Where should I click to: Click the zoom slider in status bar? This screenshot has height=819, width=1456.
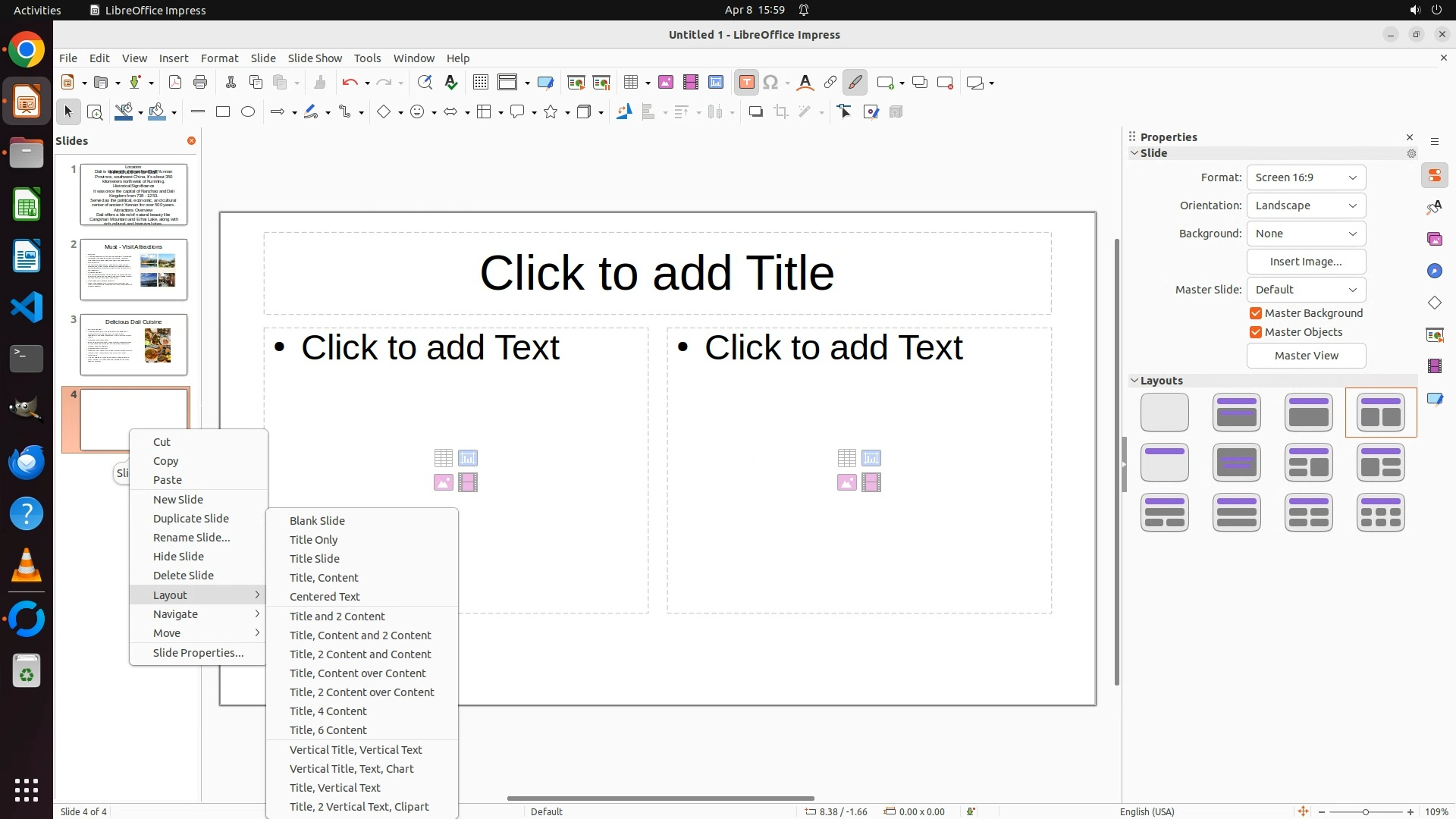[x=1365, y=812]
